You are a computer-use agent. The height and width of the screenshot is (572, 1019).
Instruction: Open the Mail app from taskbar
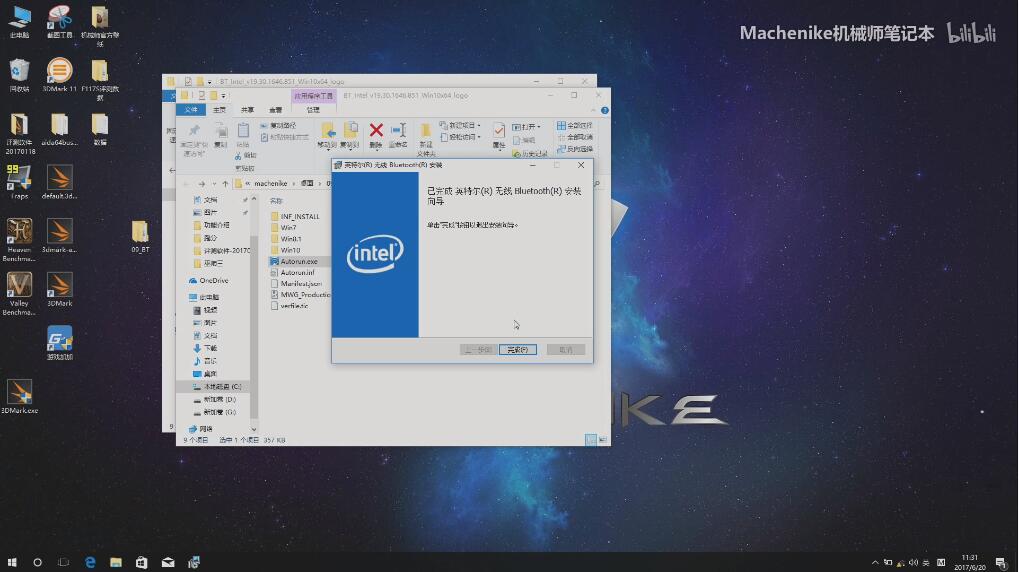[x=168, y=562]
